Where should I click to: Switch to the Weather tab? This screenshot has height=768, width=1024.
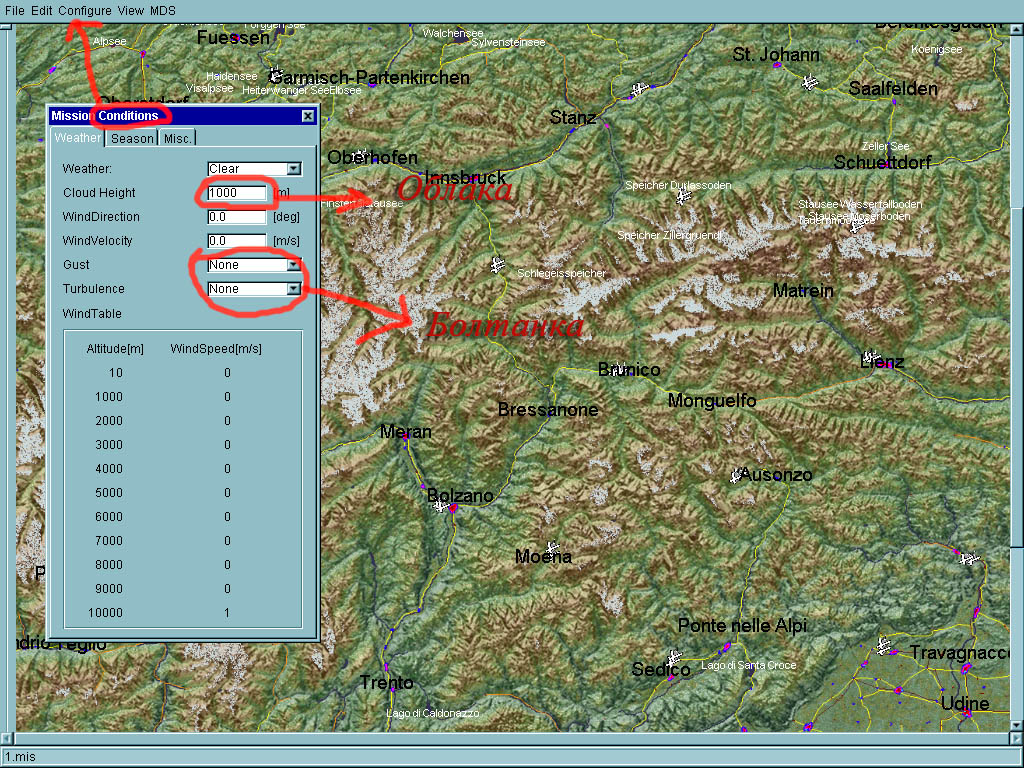pos(78,138)
